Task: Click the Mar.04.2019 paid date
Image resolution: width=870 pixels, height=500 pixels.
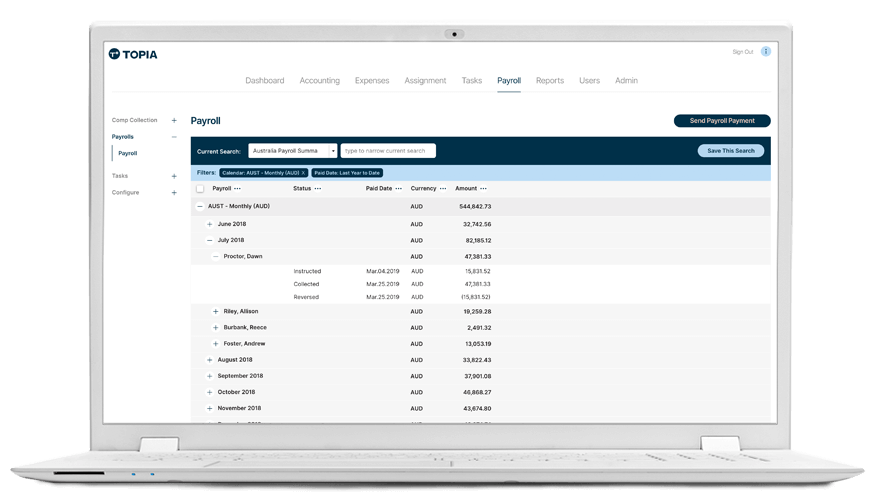Action: pyautogui.click(x=383, y=271)
